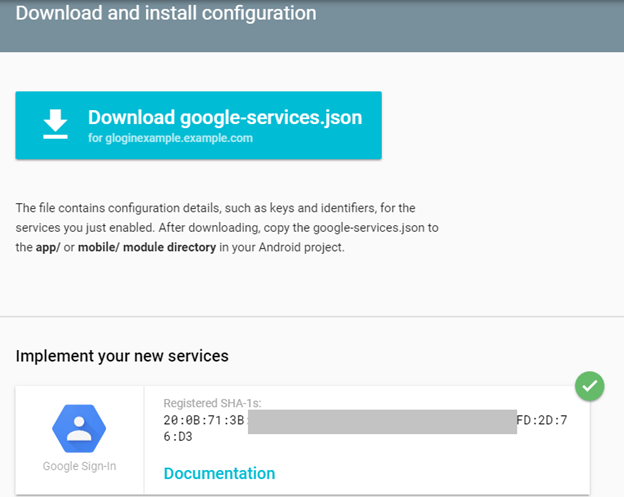The image size is (624, 497).
Task: Click the 'google-services.json' filename in the button title
Action: click(x=271, y=117)
